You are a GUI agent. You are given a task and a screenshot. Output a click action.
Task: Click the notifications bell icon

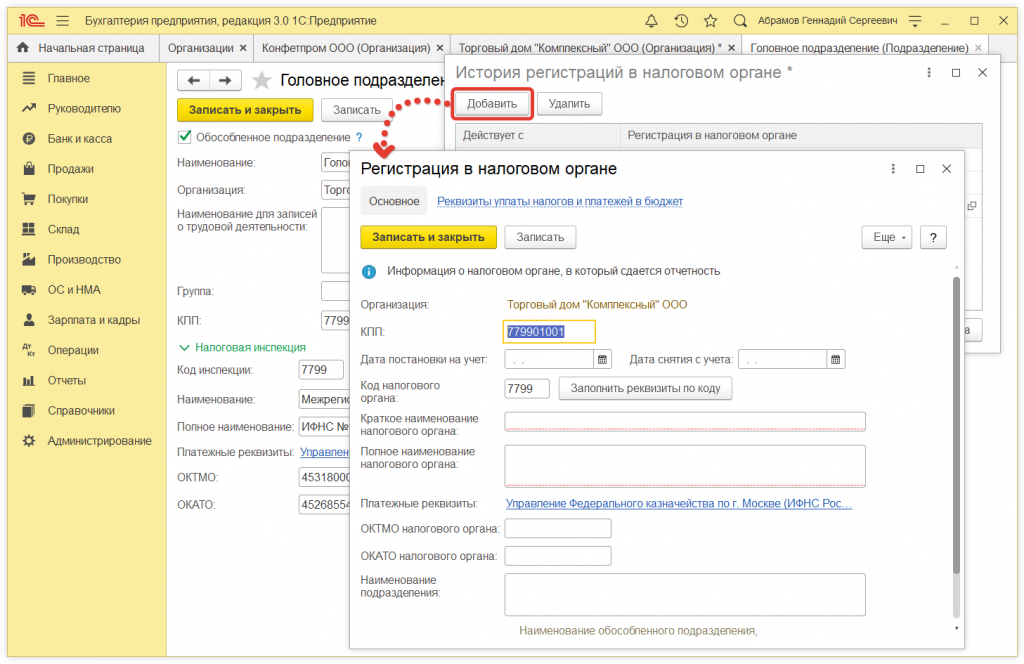point(652,20)
